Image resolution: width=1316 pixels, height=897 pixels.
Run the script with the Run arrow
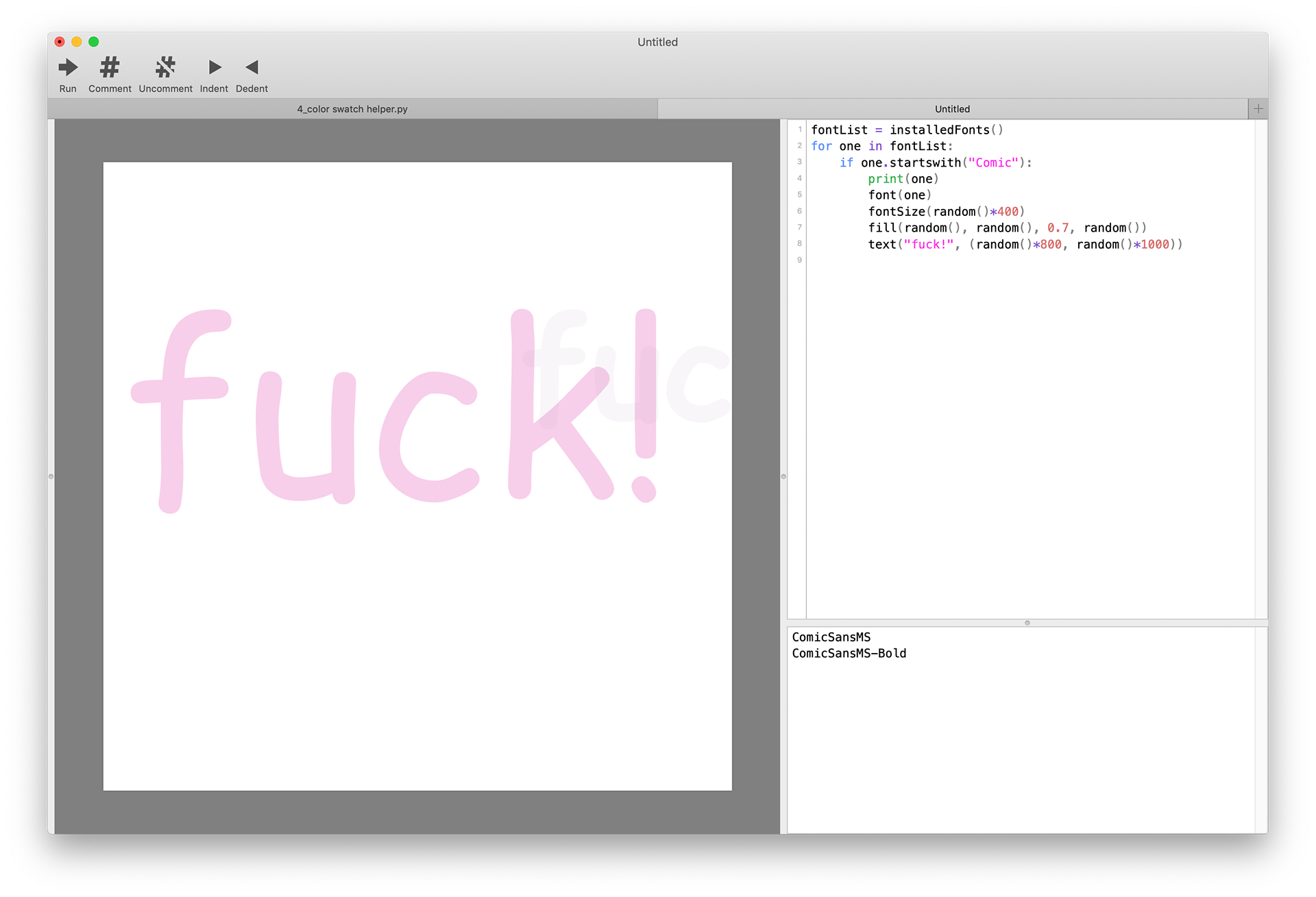pyautogui.click(x=68, y=74)
